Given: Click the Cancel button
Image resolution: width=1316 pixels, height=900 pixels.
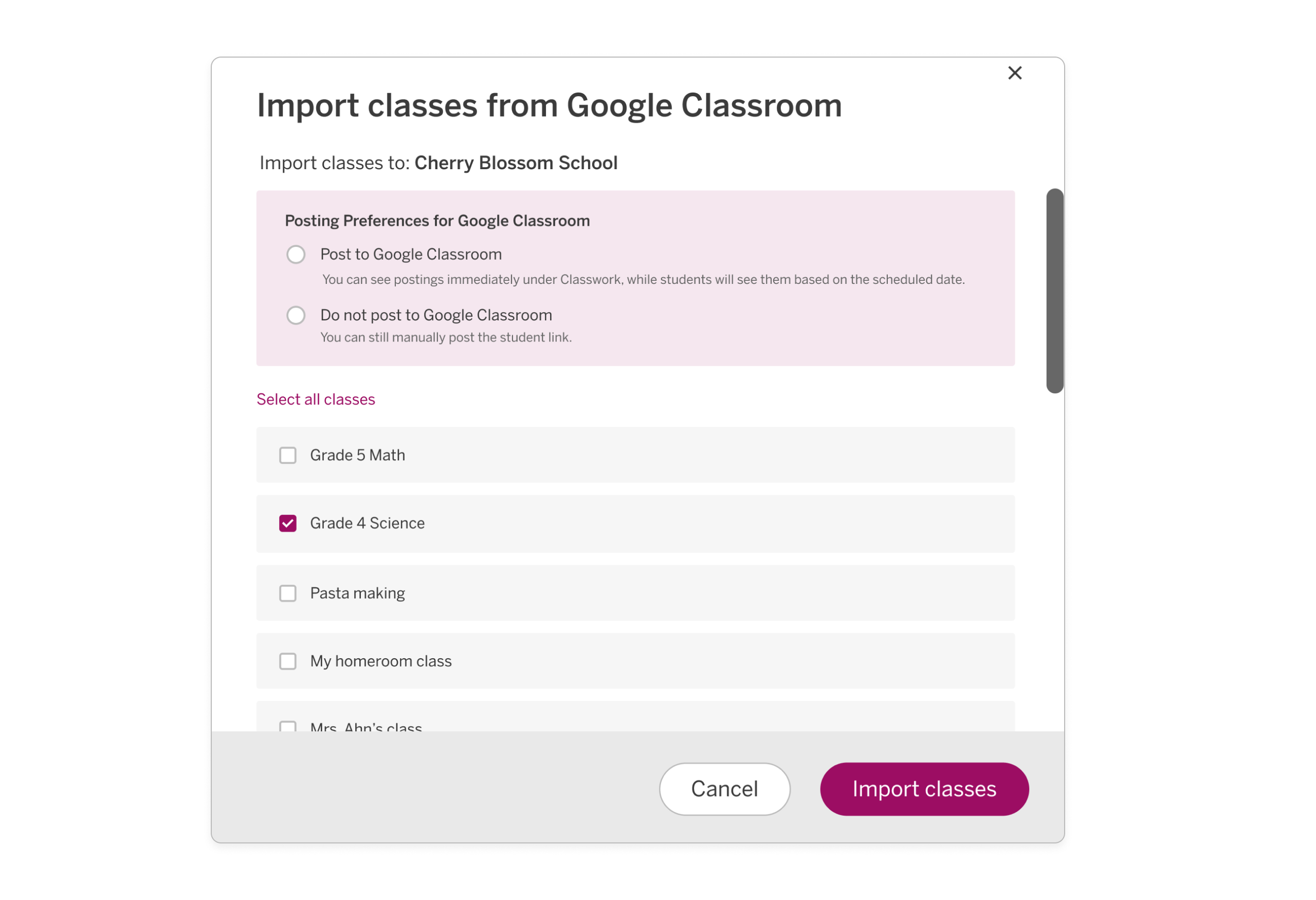Looking at the screenshot, I should point(724,788).
